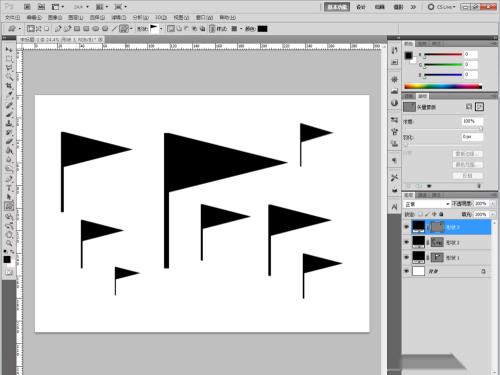Launch Bridge from application bar
The image size is (500, 375).
(x=27, y=7)
